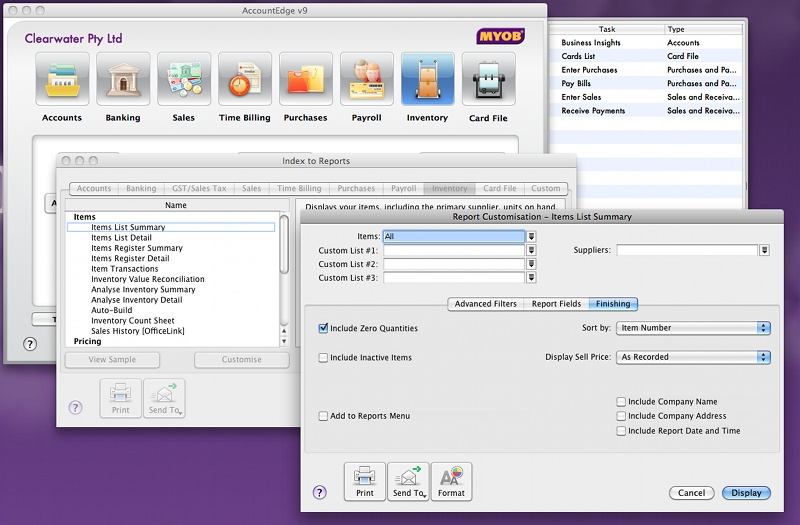This screenshot has height=525, width=800.
Task: Click the Display button
Action: point(746,493)
